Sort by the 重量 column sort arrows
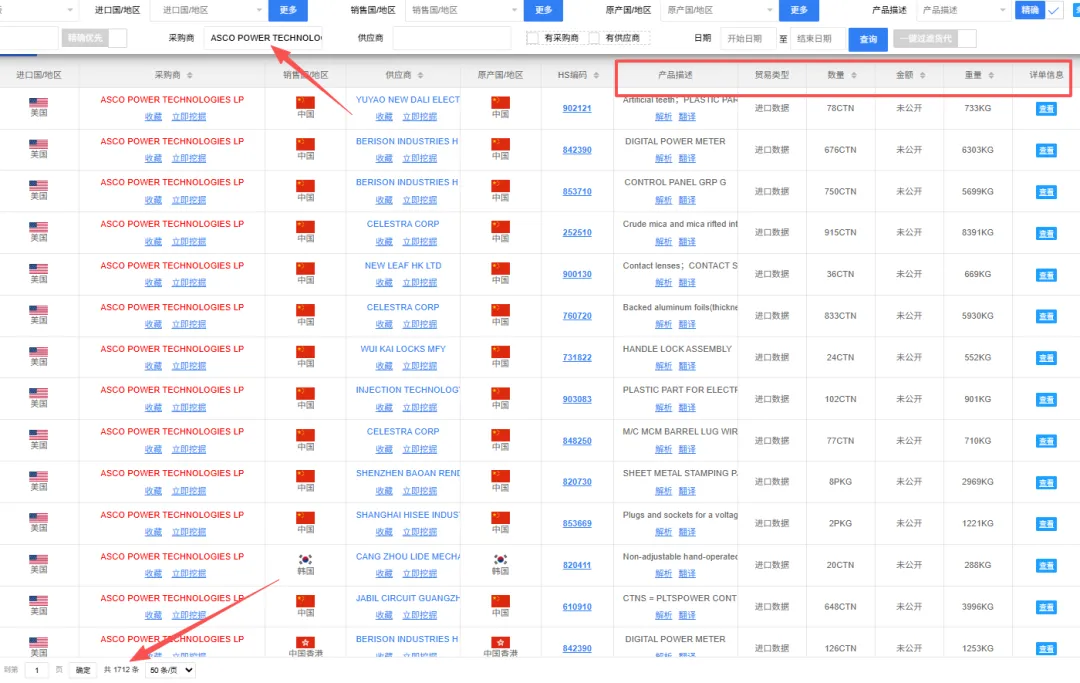 [x=990, y=75]
